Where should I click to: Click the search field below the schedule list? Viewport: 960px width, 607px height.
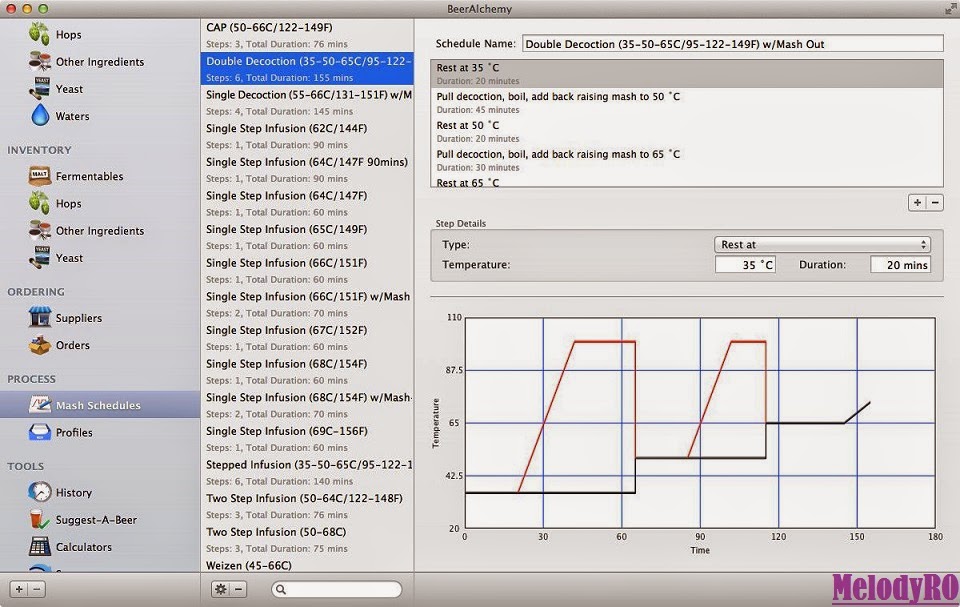(x=337, y=589)
